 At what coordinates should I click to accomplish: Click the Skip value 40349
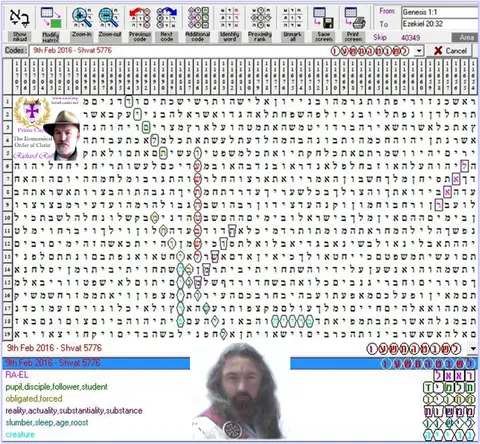click(410, 38)
